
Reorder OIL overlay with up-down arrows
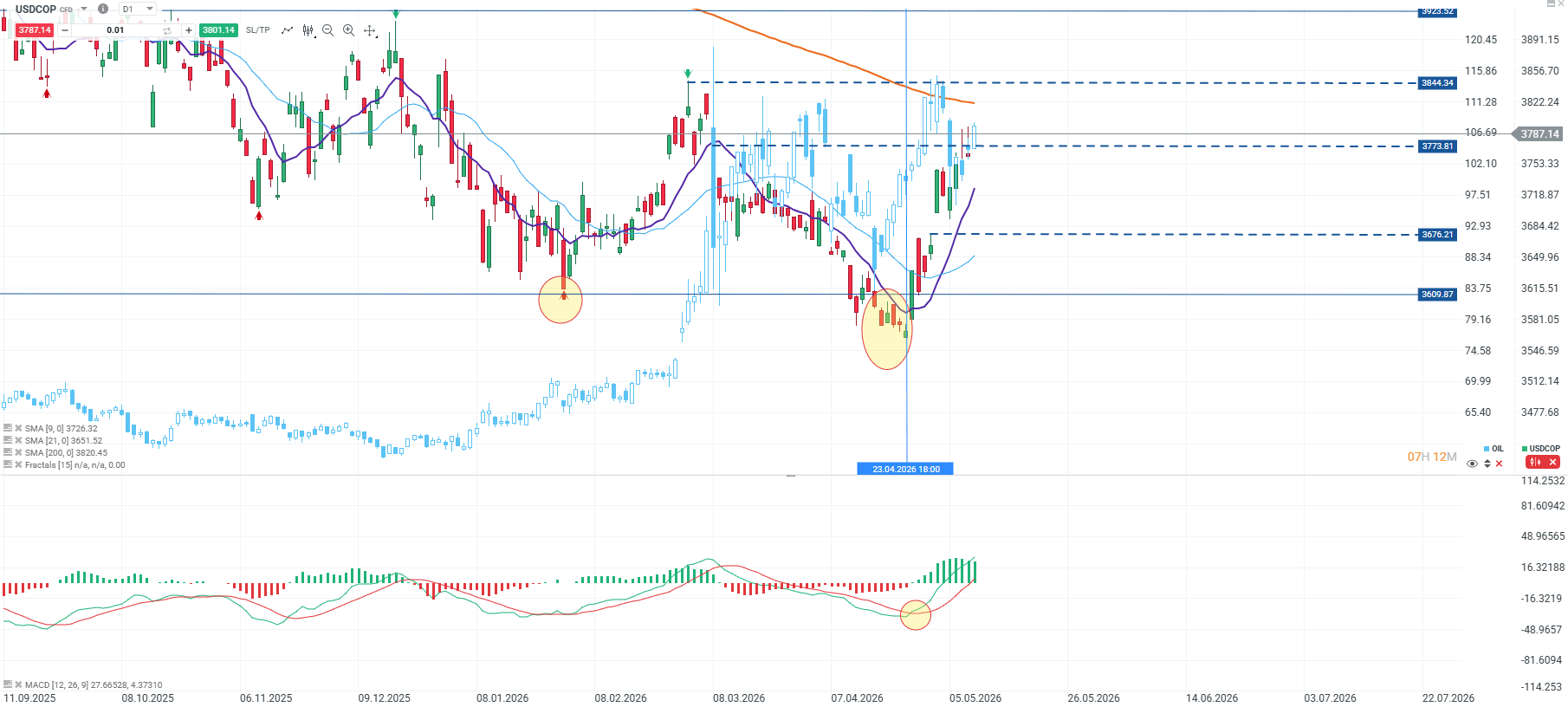pos(1487,464)
